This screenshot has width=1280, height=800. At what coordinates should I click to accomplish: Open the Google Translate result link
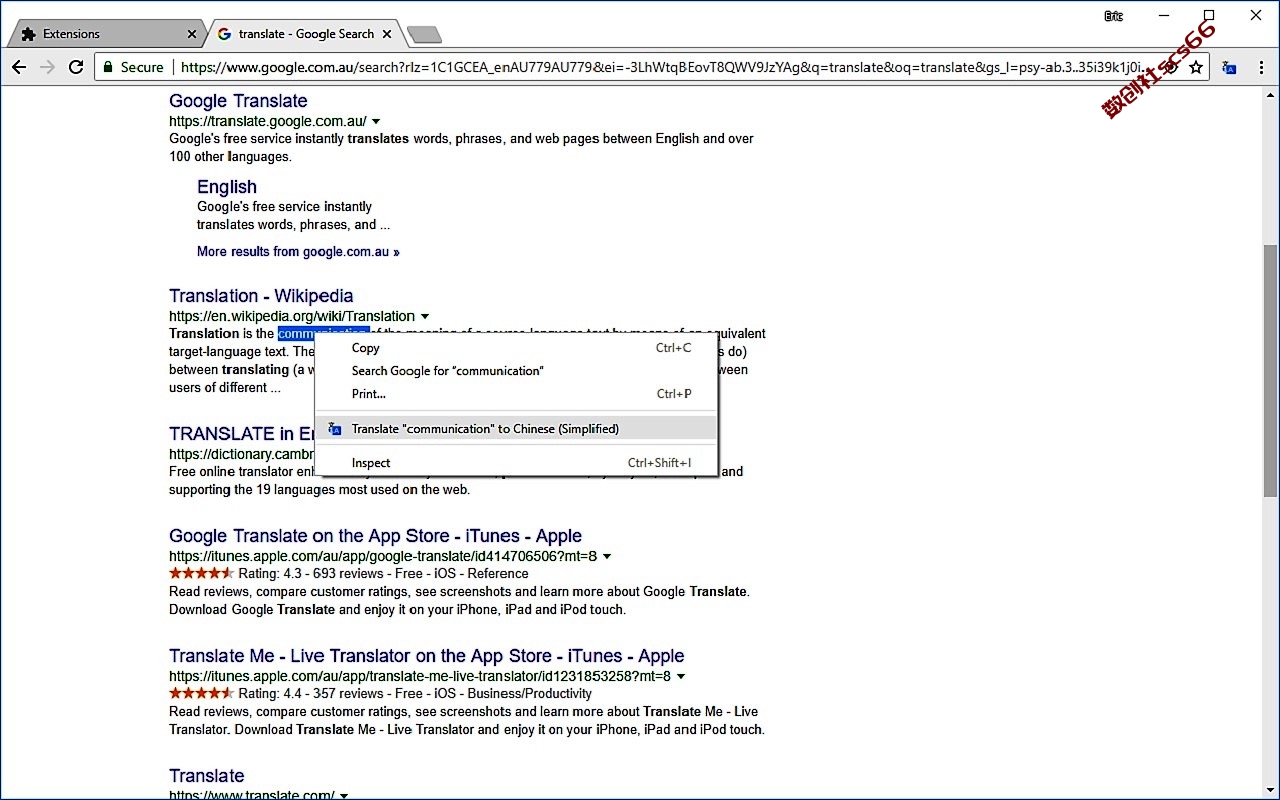238,101
